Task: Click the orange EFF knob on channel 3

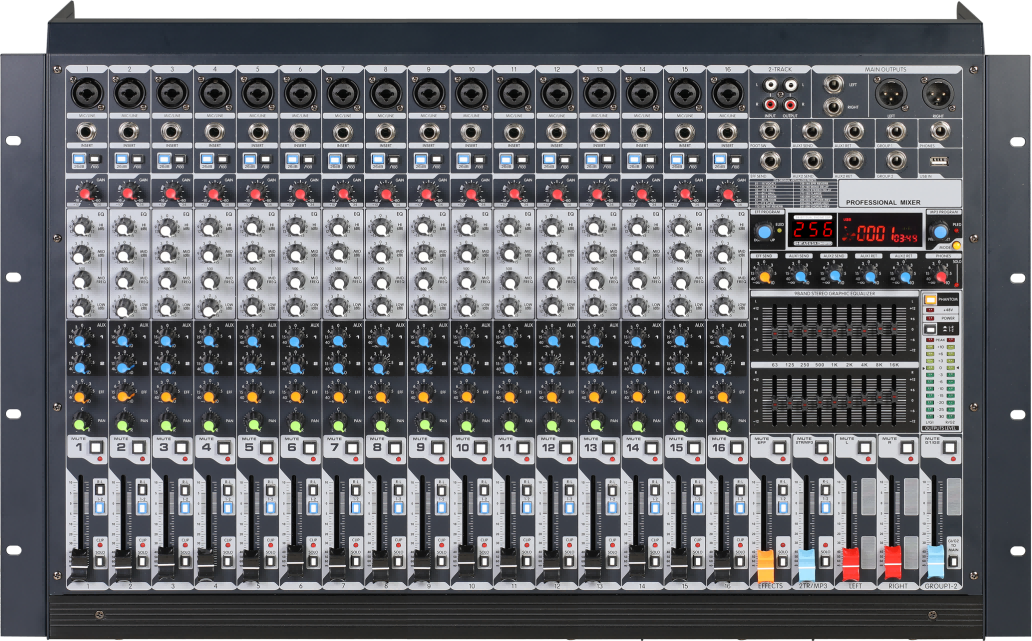Action: click(165, 396)
